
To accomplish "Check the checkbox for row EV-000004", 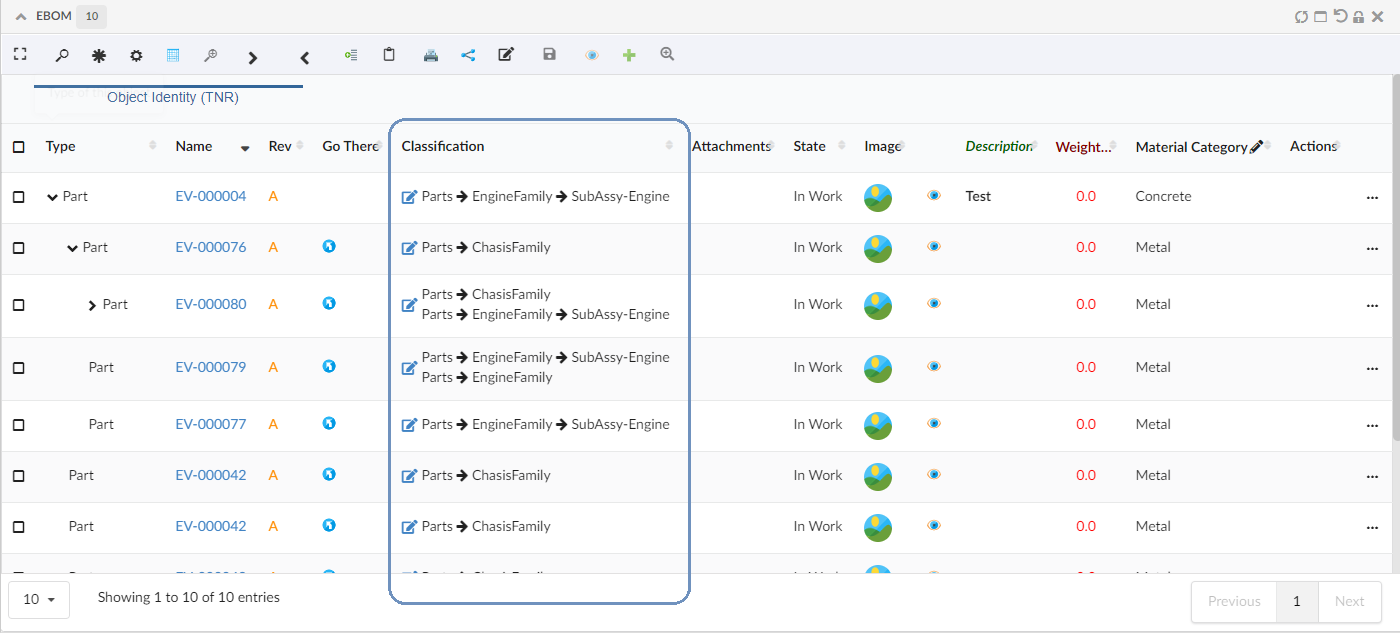I will (x=19, y=197).
